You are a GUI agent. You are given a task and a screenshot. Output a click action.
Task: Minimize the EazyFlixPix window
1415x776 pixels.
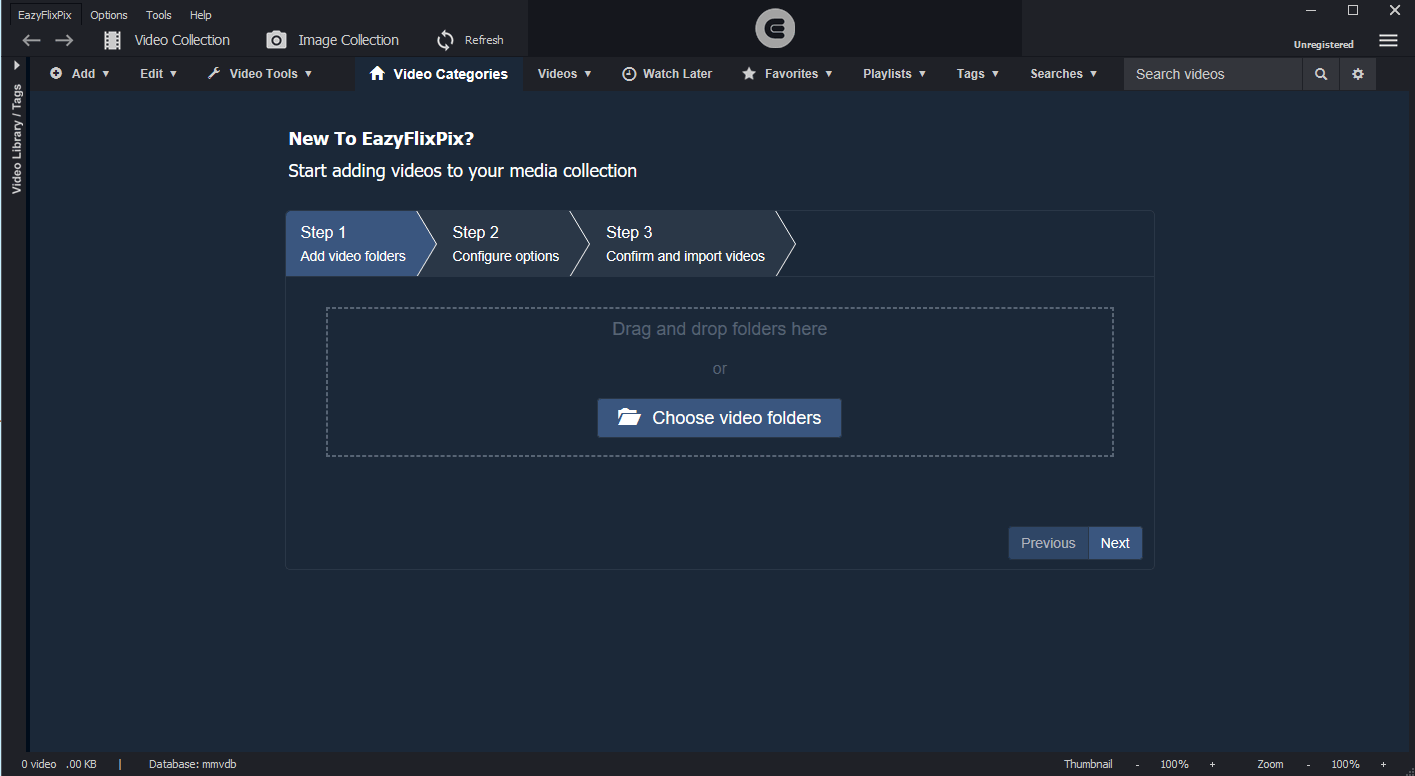[1310, 11]
